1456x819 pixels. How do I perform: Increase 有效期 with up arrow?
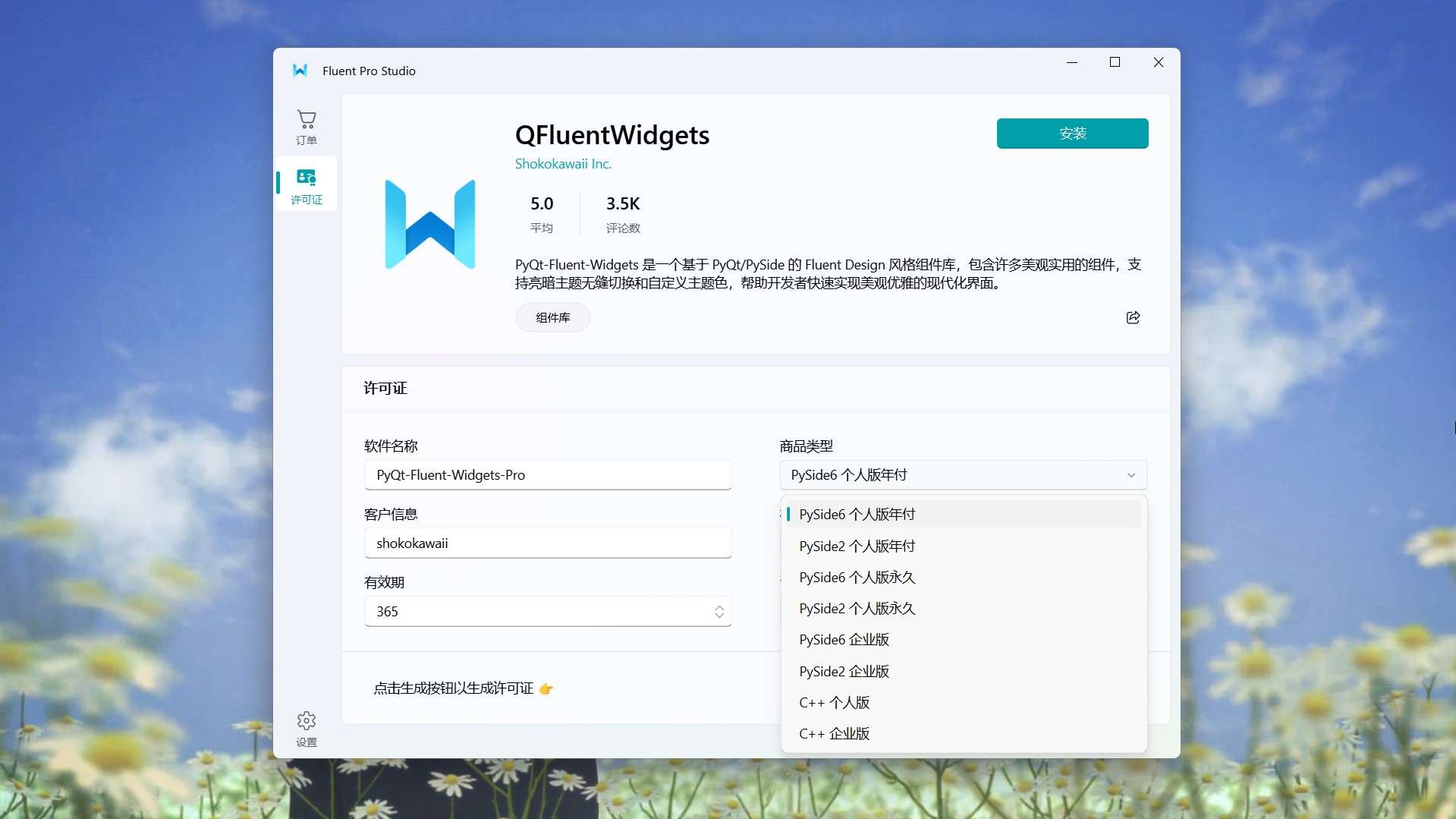[719, 607]
